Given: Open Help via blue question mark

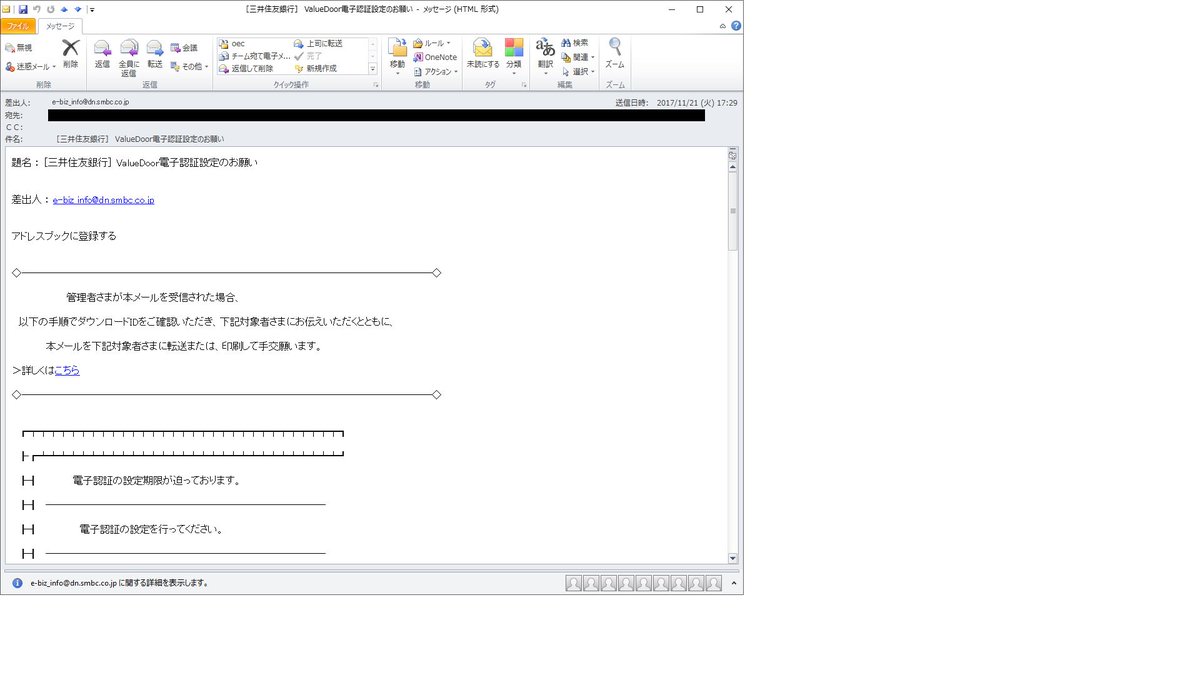Looking at the screenshot, I should coord(736,26).
